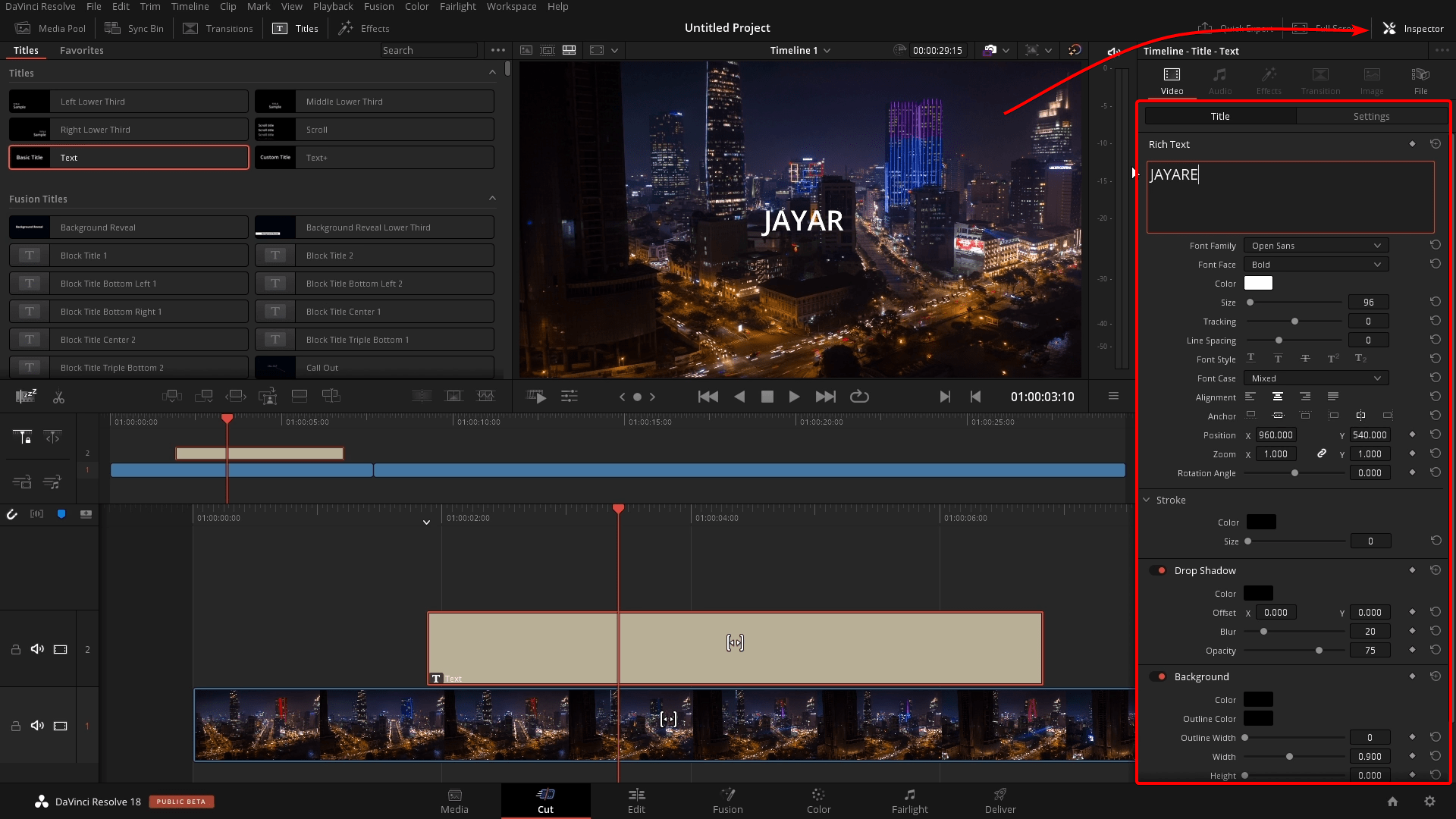This screenshot has width=1456, height=819.
Task: Switch to the Settings tab in Inspector
Action: 1371,116
